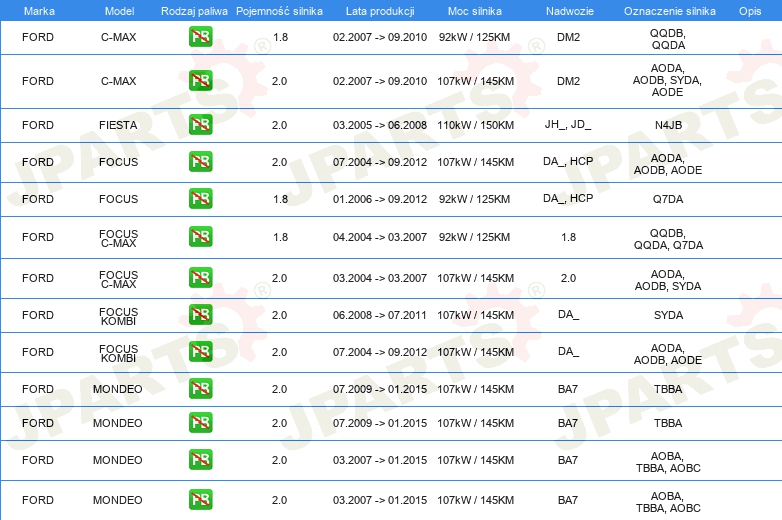Click the petrol fuel icon in the C-MAX 1.8 row
The height and width of the screenshot is (520, 782).
click(x=200, y=37)
